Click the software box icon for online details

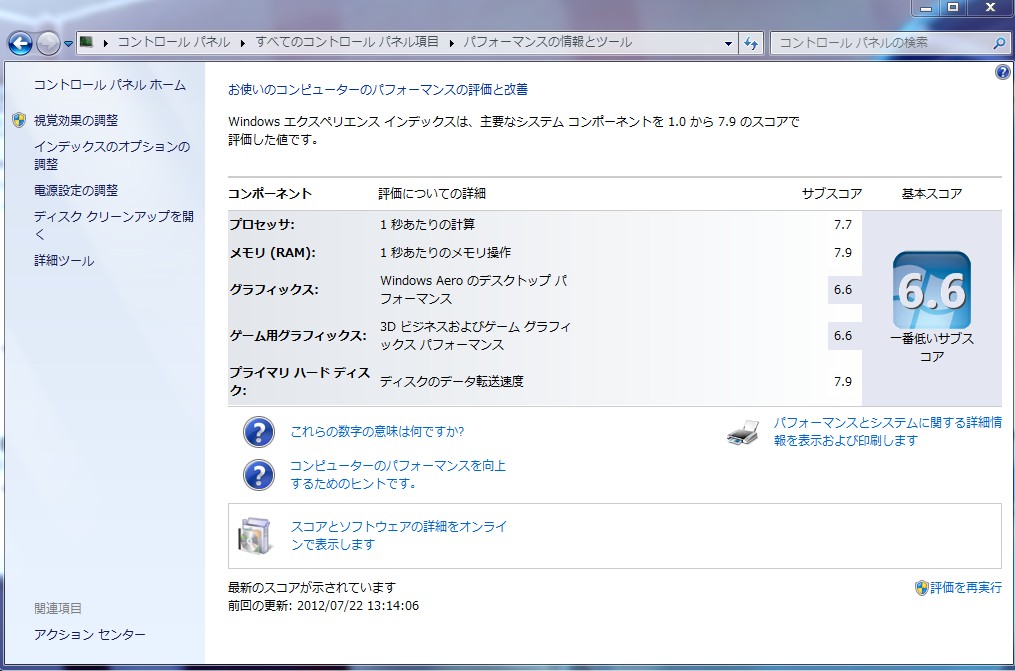point(255,535)
